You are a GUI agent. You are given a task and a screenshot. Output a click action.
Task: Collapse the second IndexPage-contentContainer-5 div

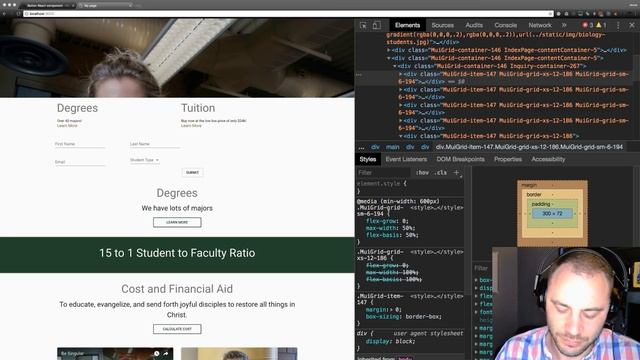(389, 58)
